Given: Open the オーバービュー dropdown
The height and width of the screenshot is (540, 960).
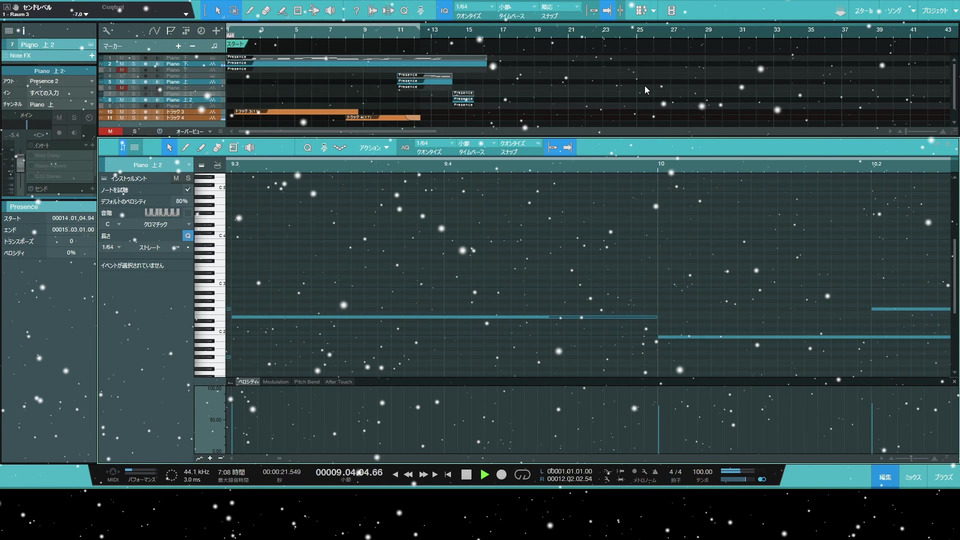Looking at the screenshot, I should pos(193,131).
